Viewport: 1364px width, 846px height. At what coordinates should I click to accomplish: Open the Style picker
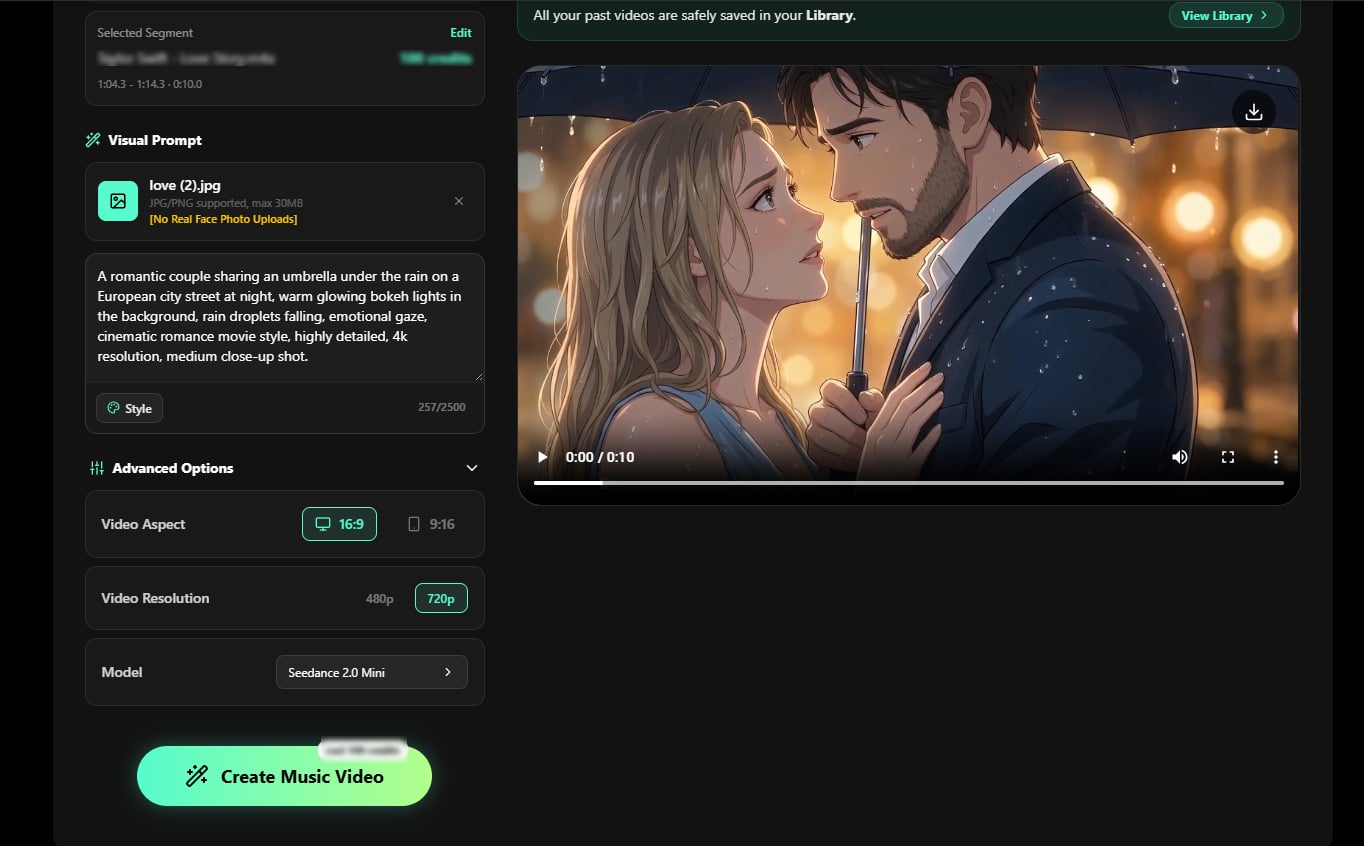129,408
